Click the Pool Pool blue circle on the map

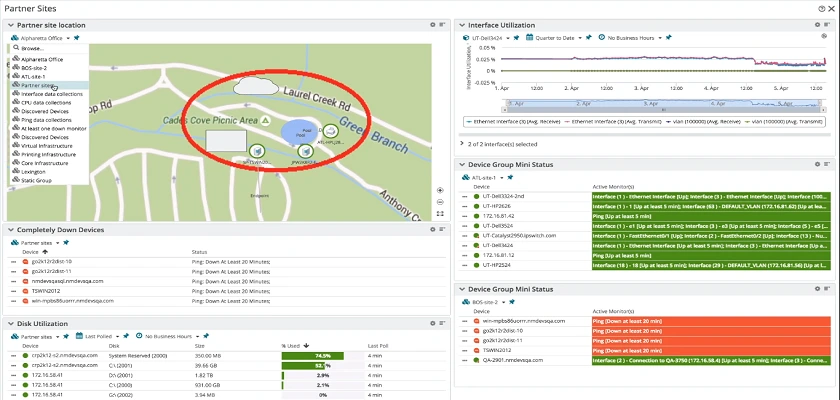point(299,131)
